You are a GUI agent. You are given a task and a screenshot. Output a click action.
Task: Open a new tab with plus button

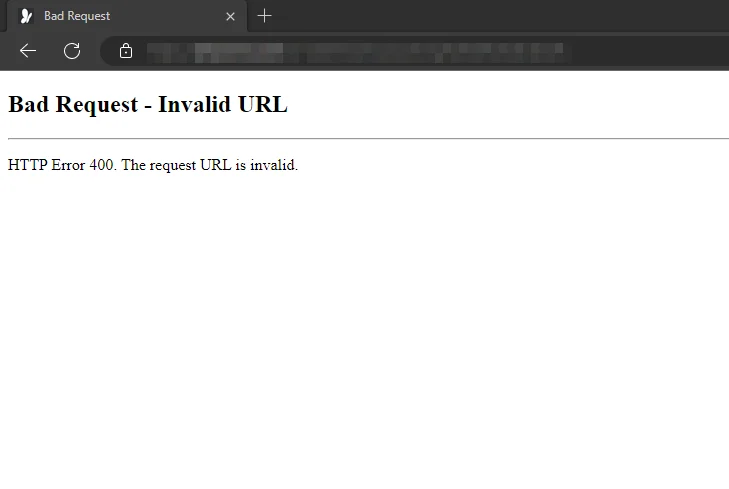264,16
